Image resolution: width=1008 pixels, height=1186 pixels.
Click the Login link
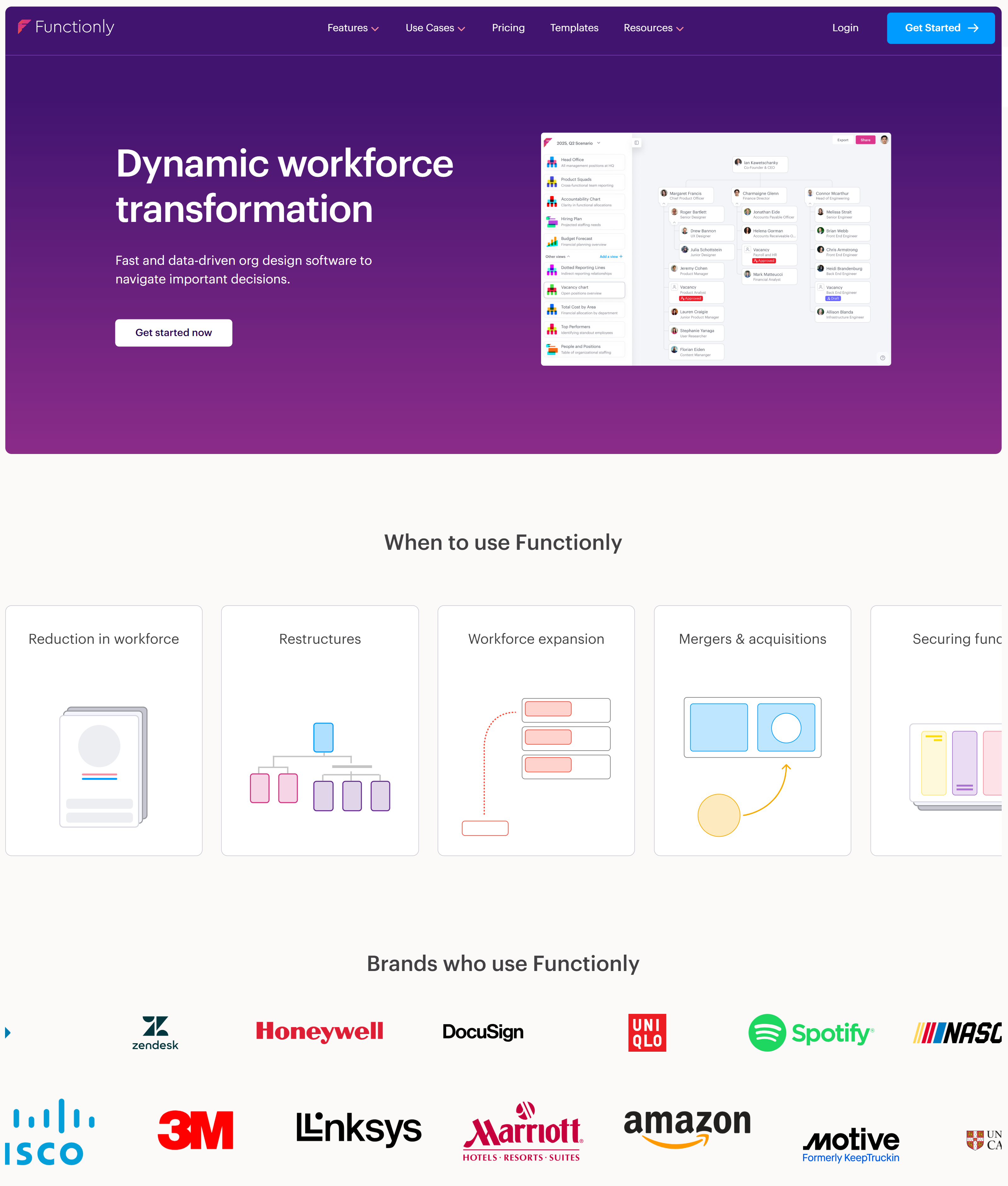pyautogui.click(x=845, y=27)
